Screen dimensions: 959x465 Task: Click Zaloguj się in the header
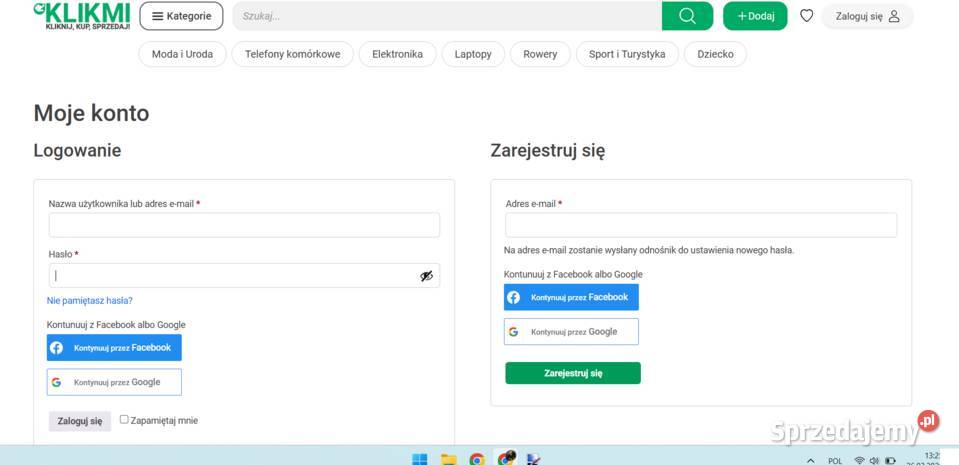867,17
